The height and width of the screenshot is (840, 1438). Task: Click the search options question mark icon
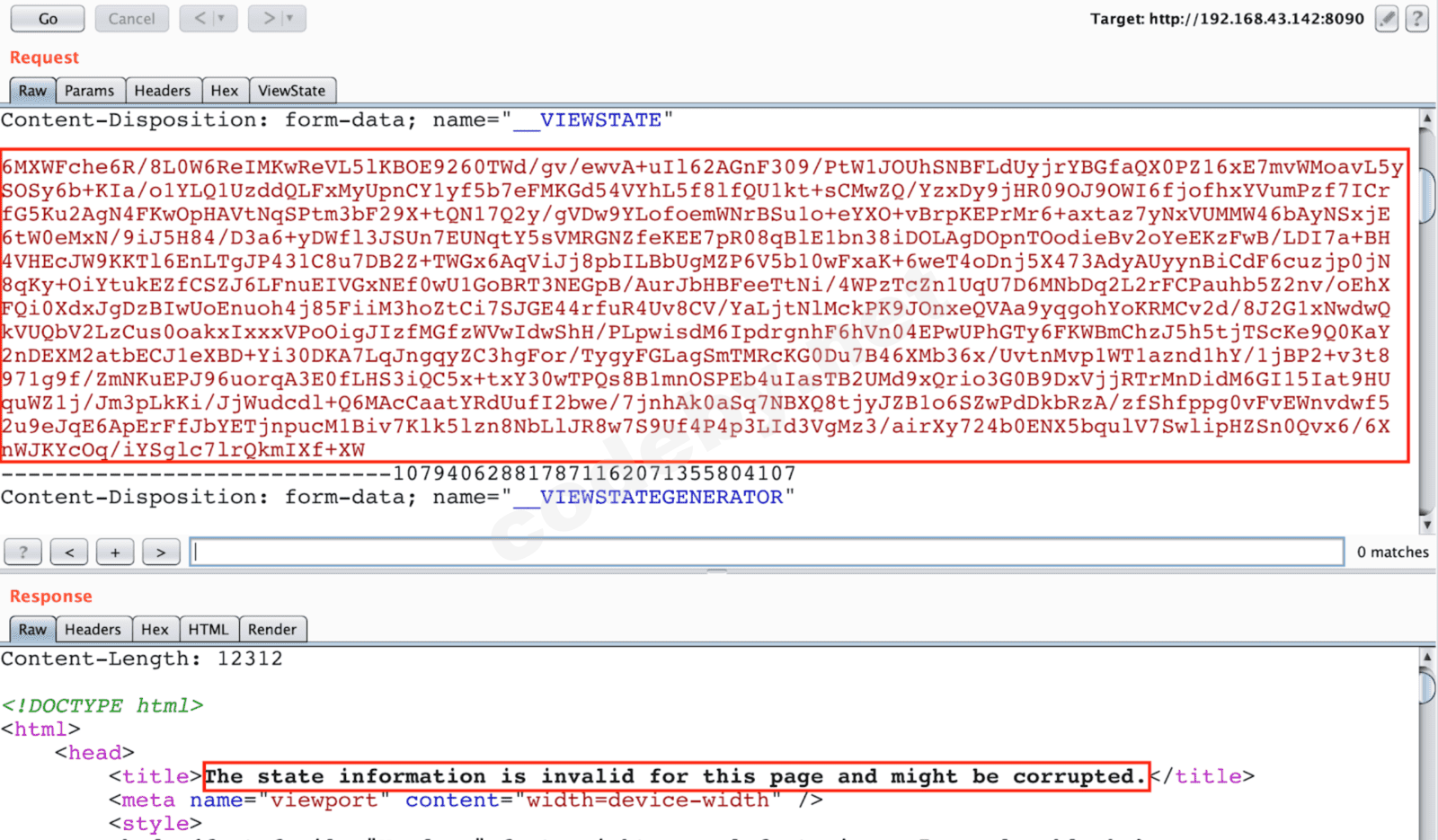click(22, 552)
